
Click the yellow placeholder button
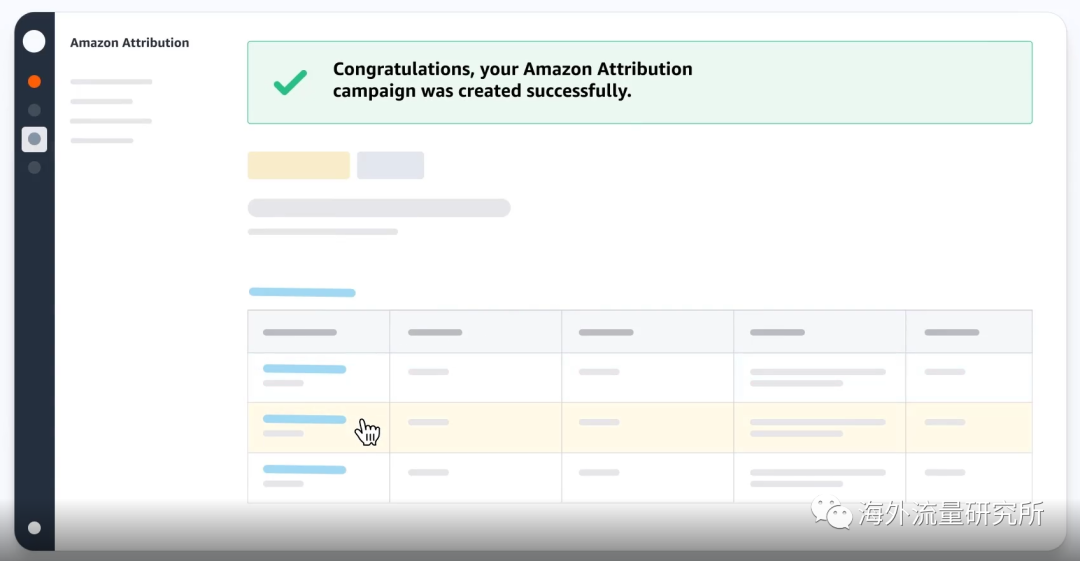point(298,165)
